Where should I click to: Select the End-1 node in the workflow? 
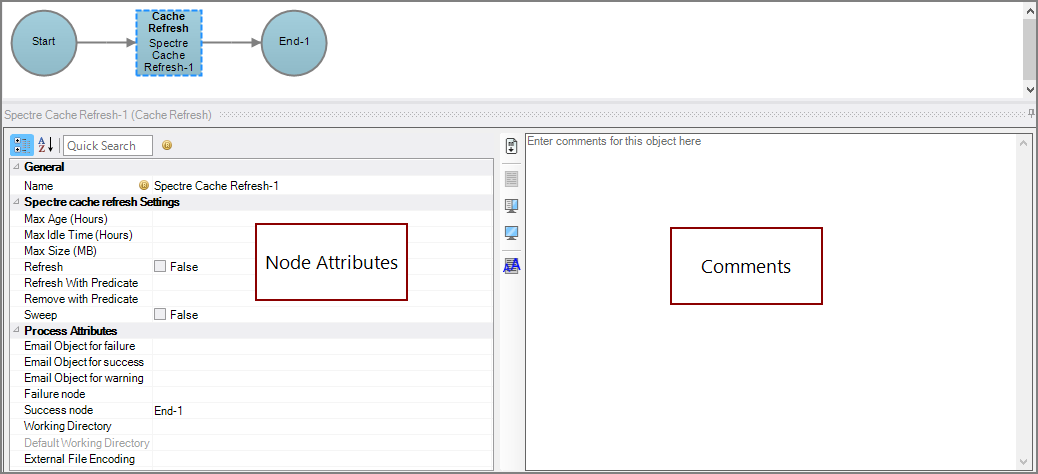coord(293,42)
